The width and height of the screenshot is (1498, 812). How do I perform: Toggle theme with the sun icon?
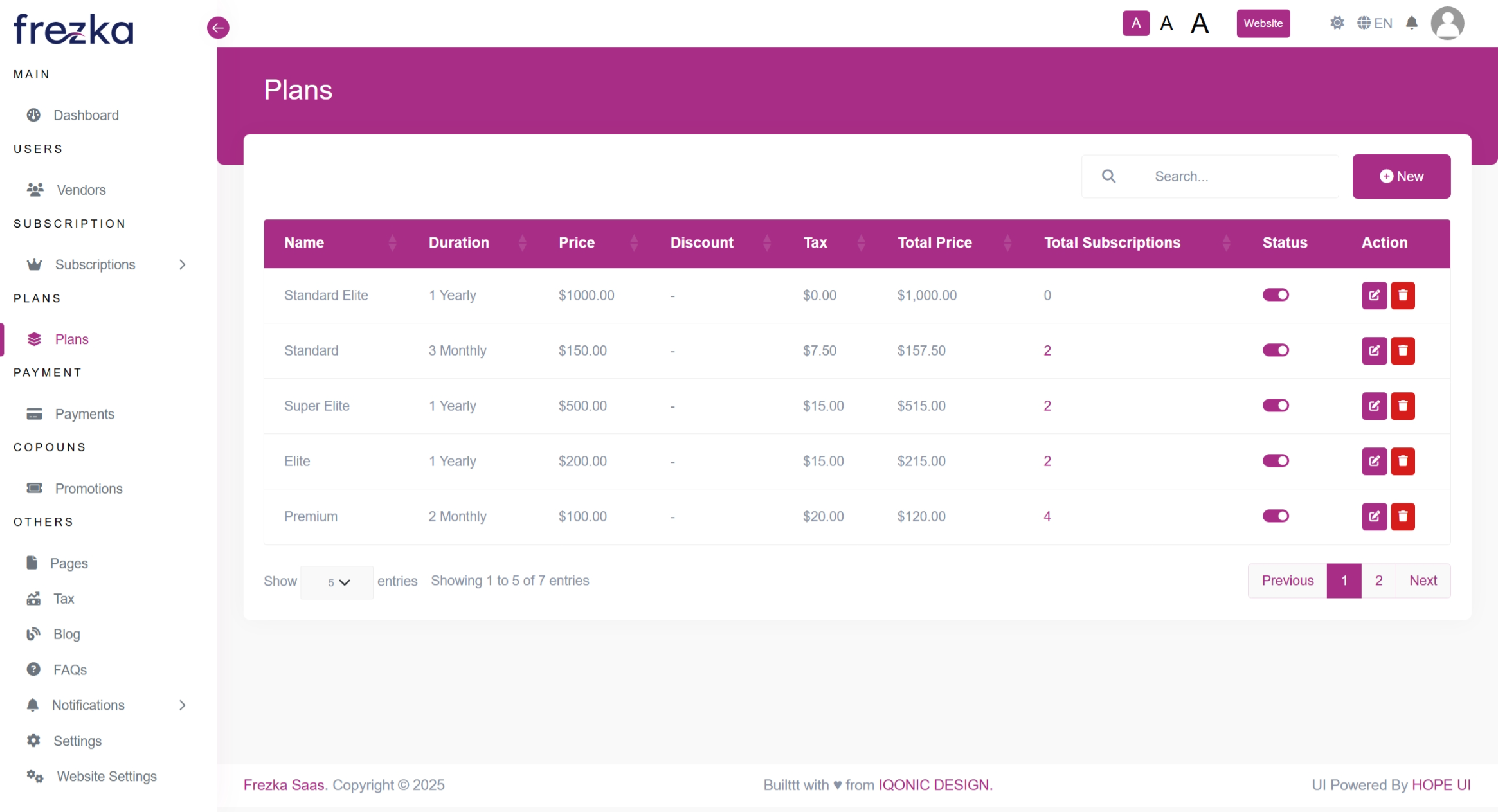point(1337,24)
